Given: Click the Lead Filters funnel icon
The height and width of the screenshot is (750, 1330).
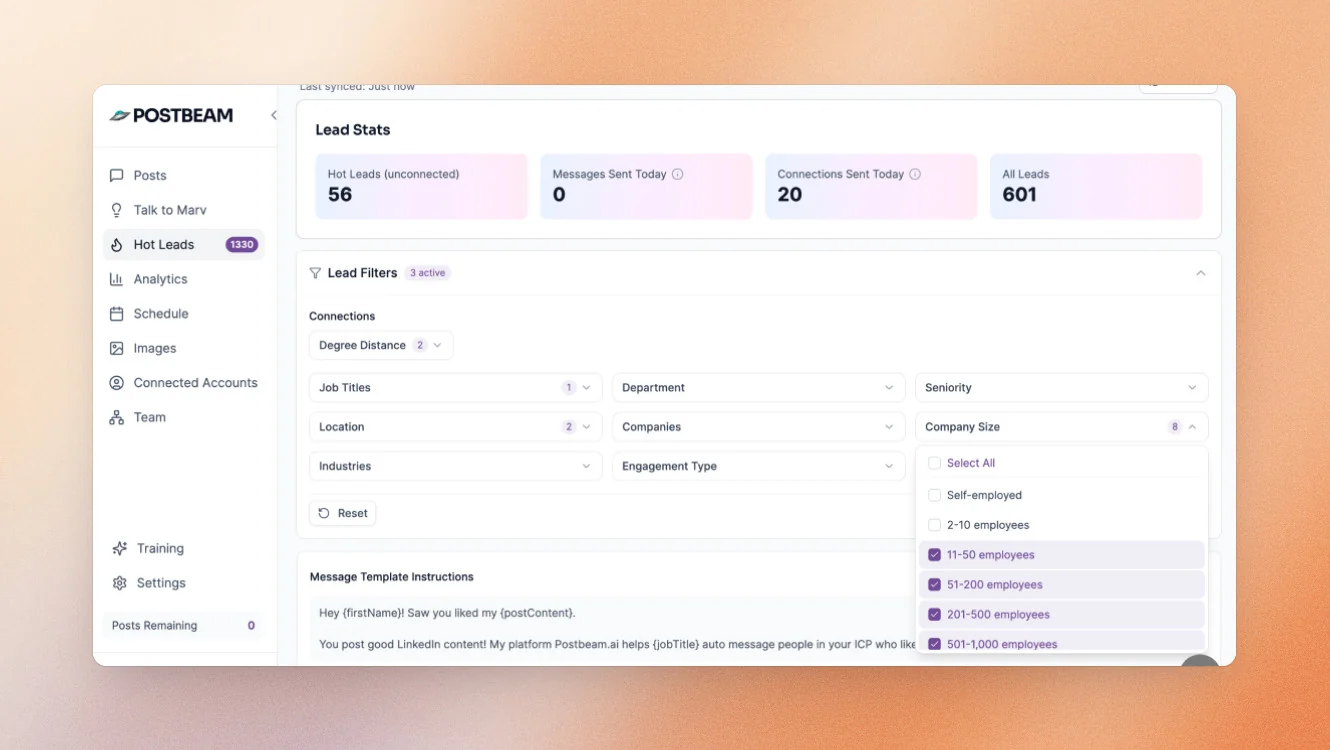Looking at the screenshot, I should (316, 273).
